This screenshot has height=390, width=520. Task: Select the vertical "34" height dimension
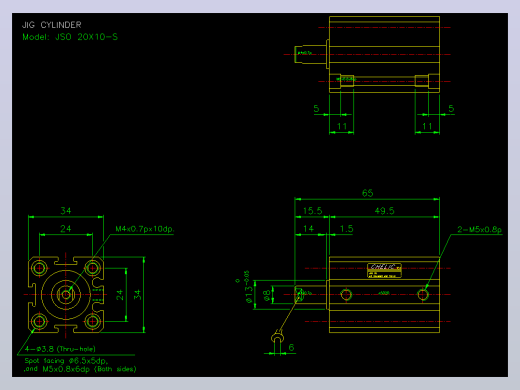coord(137,295)
